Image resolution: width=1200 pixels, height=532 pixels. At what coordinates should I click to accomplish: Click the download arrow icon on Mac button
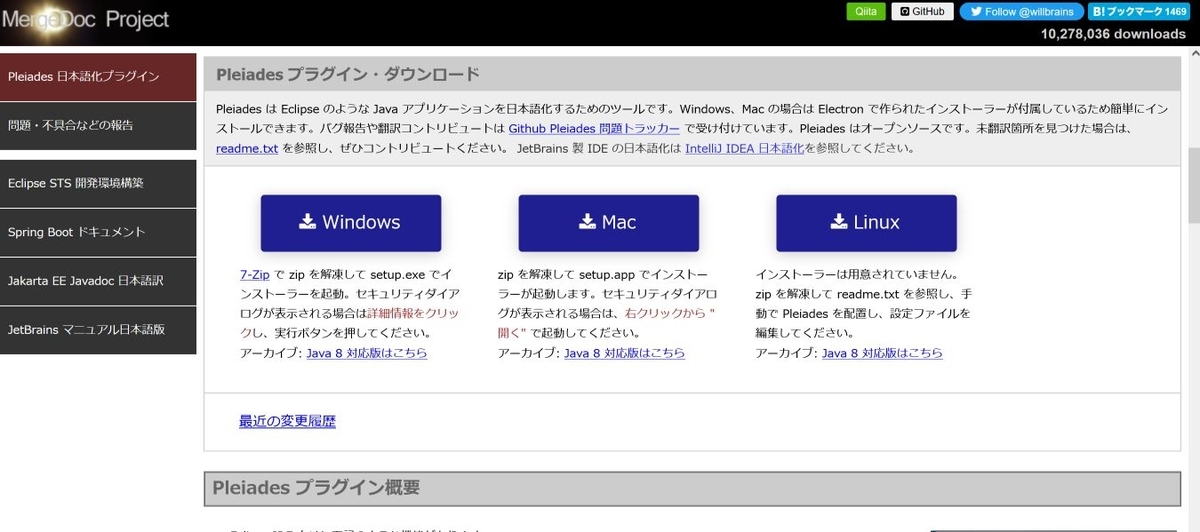588,222
